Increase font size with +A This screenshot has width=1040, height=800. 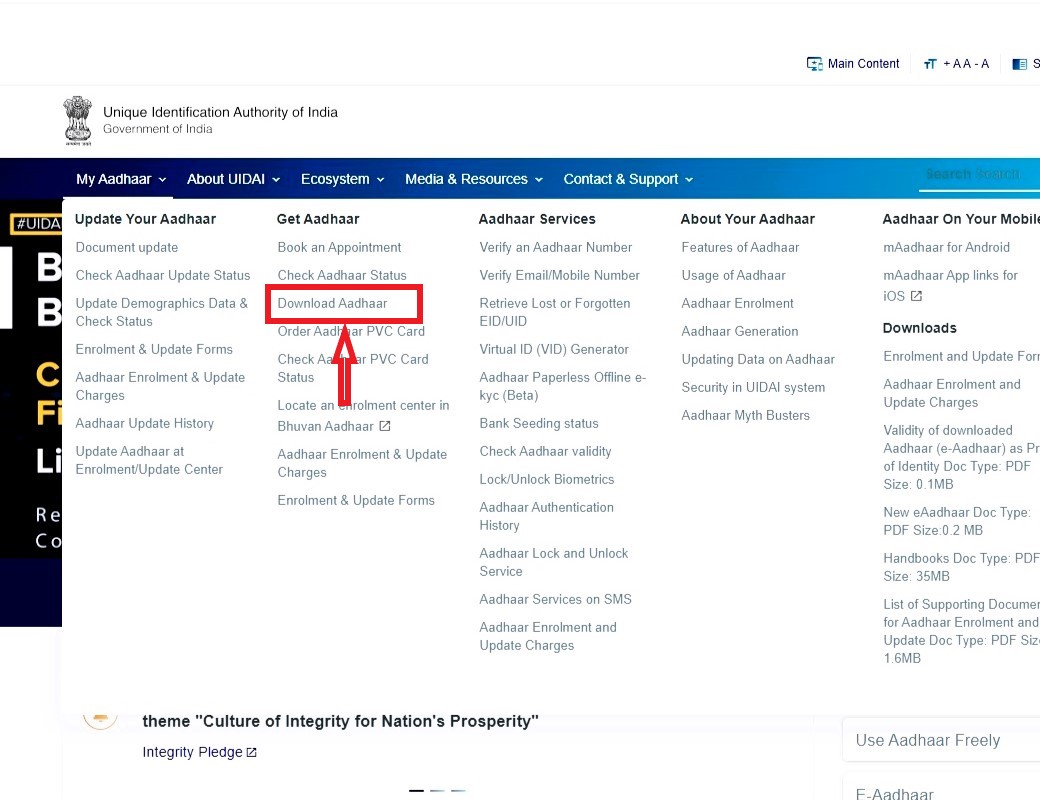[x=952, y=64]
